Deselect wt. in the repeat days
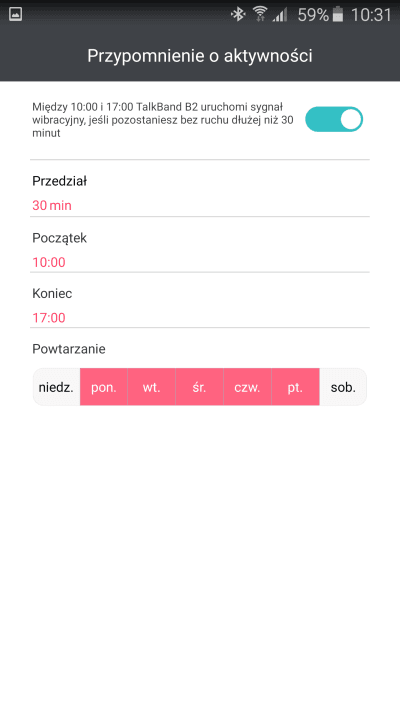 point(151,387)
